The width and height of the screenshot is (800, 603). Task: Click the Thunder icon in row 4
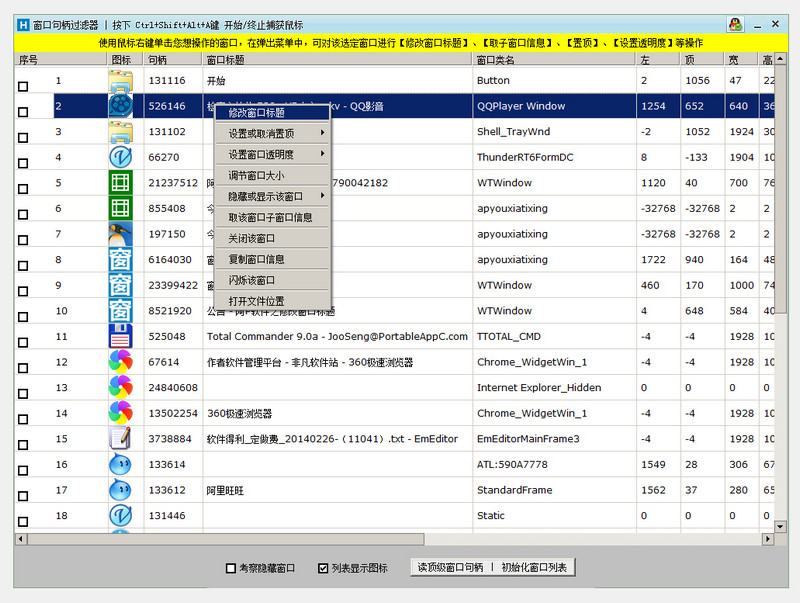(122, 157)
